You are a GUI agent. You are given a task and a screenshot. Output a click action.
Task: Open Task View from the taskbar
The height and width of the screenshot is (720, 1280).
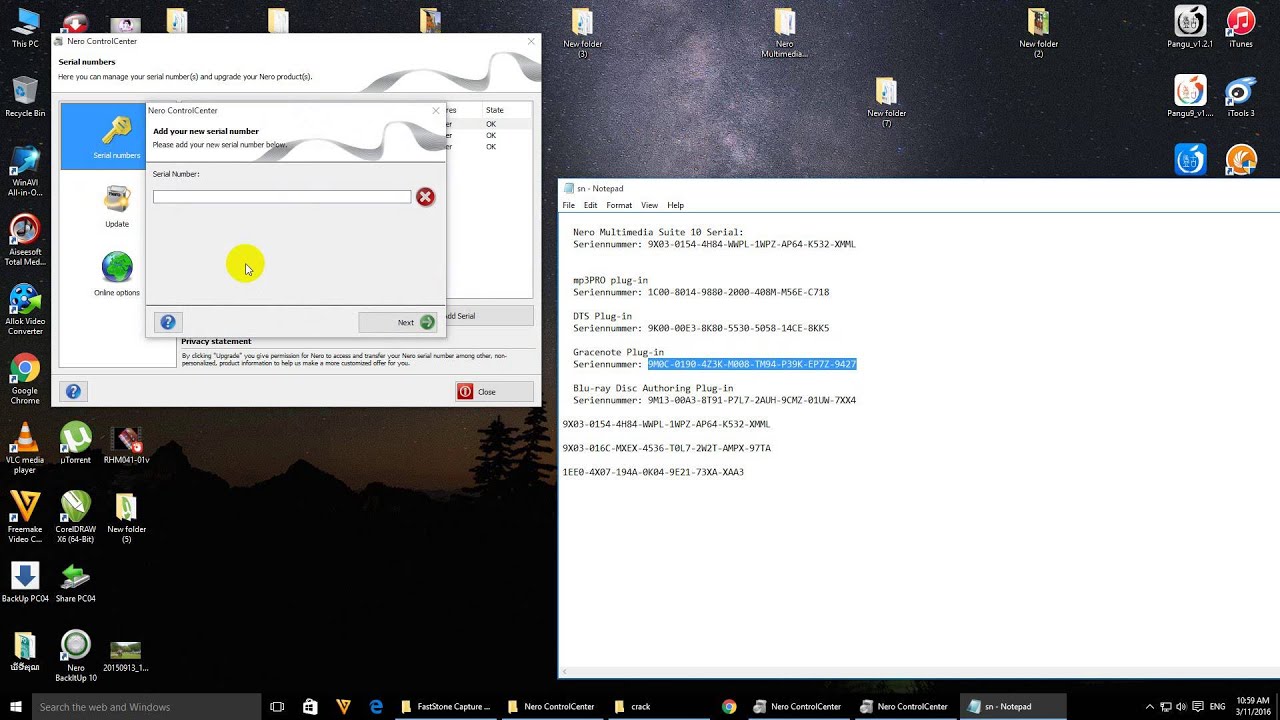tap(278, 707)
